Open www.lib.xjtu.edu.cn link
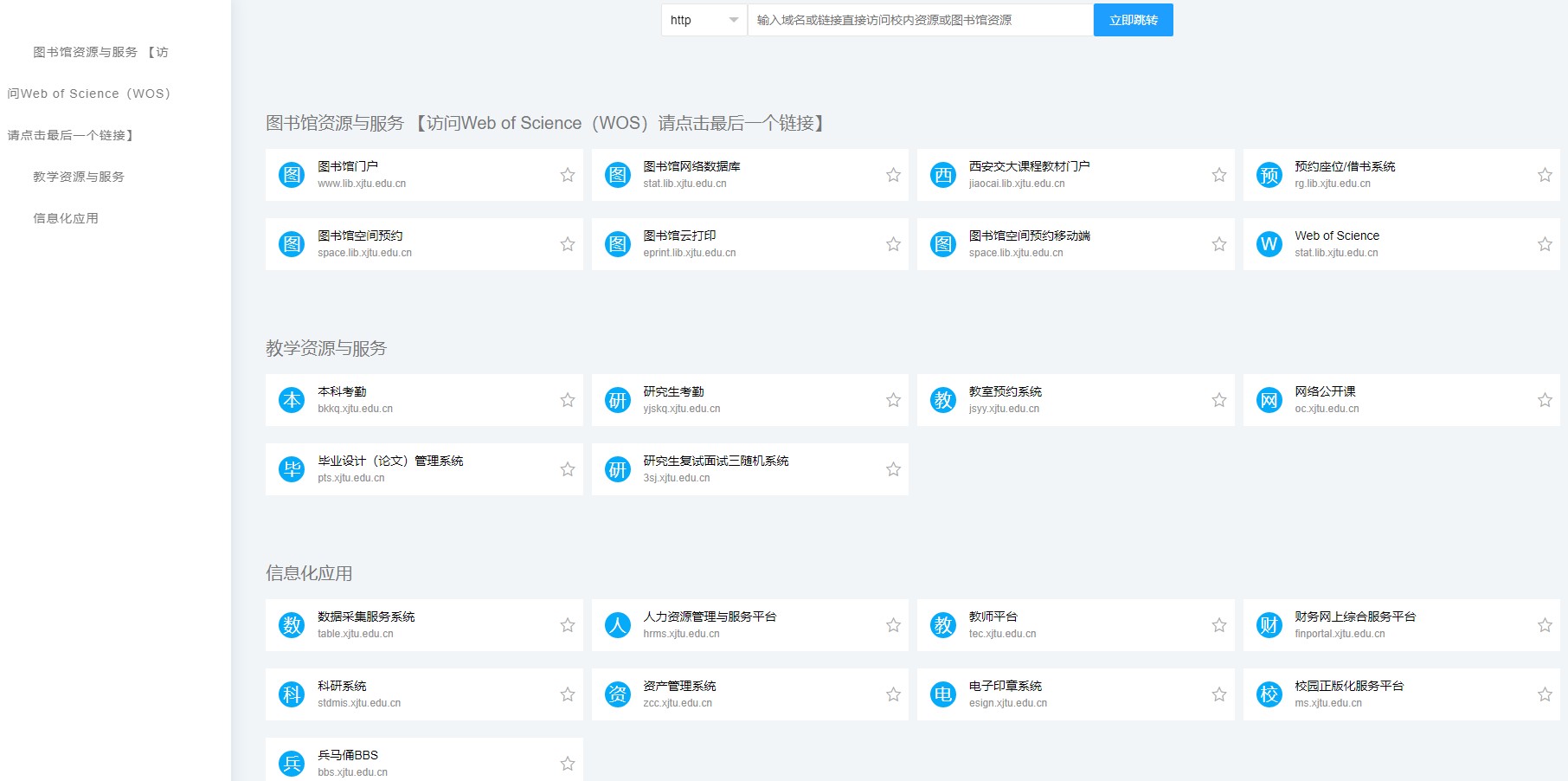 pyautogui.click(x=362, y=184)
